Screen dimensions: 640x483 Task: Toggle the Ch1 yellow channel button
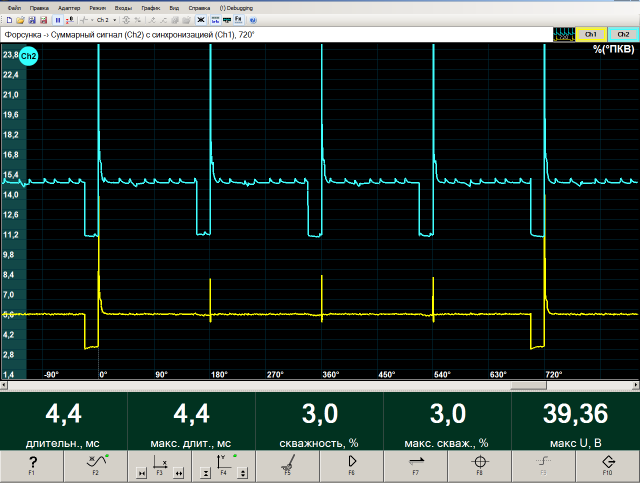592,34
